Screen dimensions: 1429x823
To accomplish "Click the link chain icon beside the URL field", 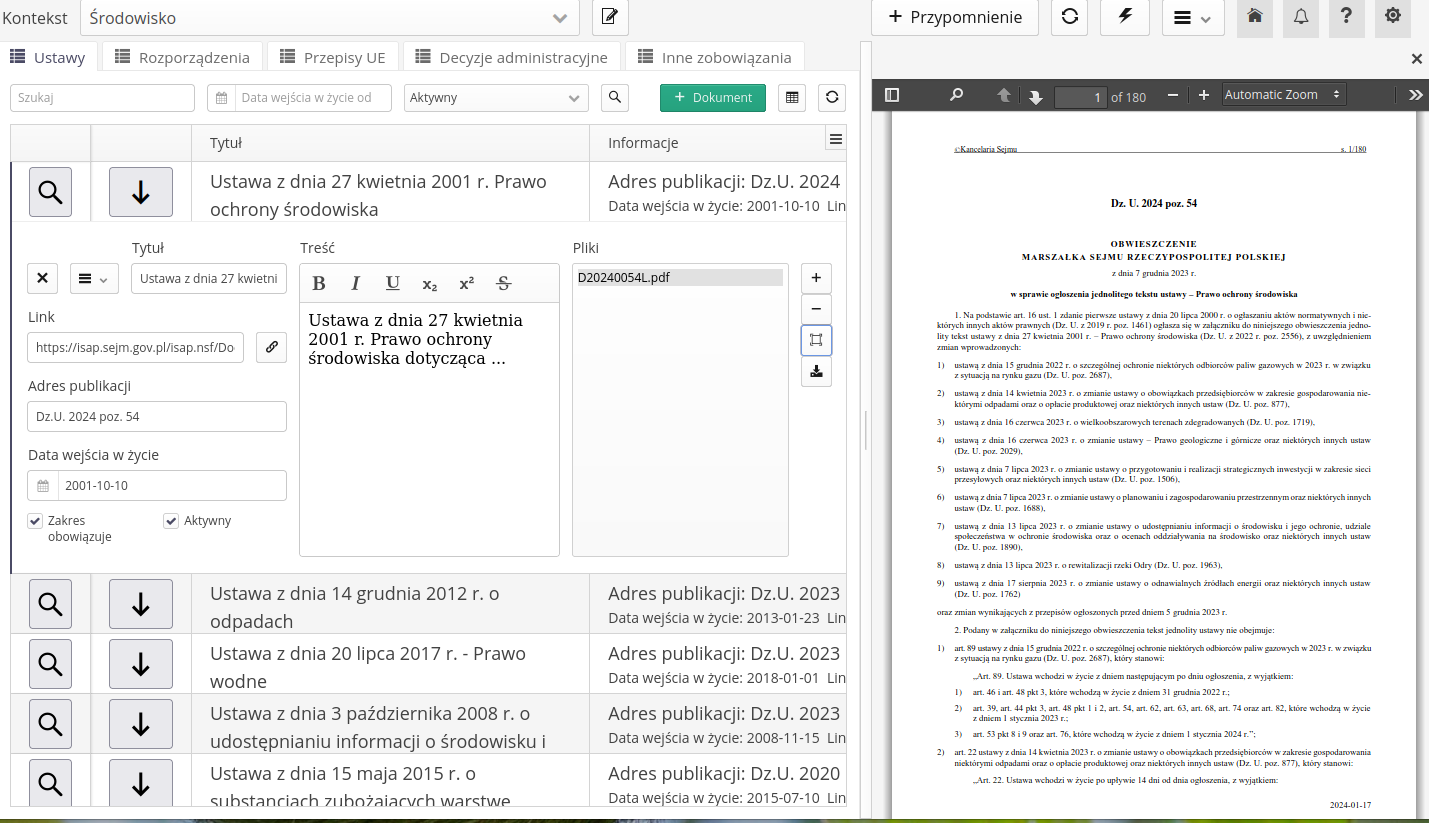I will click(x=271, y=347).
